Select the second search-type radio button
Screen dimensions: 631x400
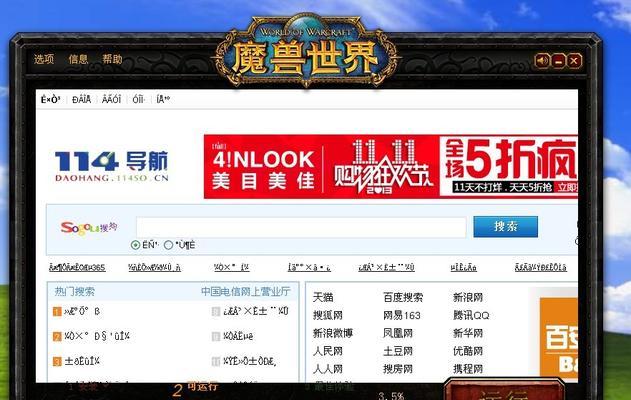point(169,245)
